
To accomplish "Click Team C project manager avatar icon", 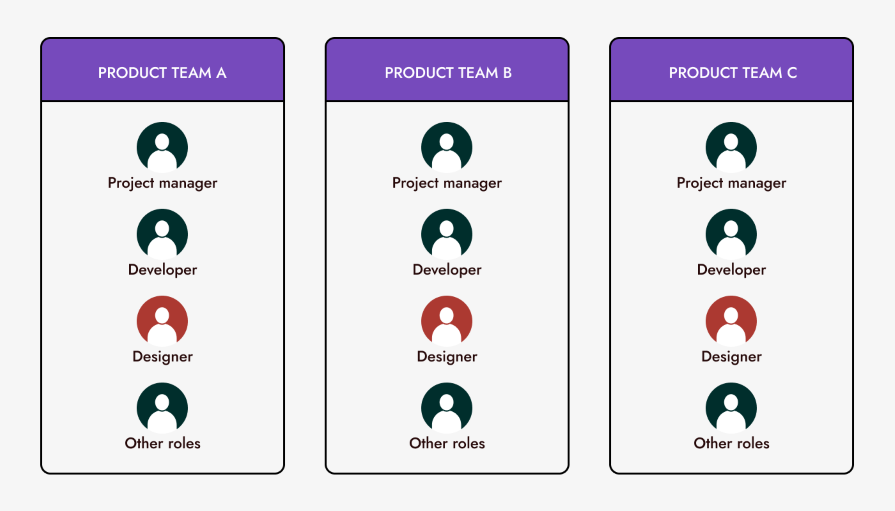I will tap(731, 147).
